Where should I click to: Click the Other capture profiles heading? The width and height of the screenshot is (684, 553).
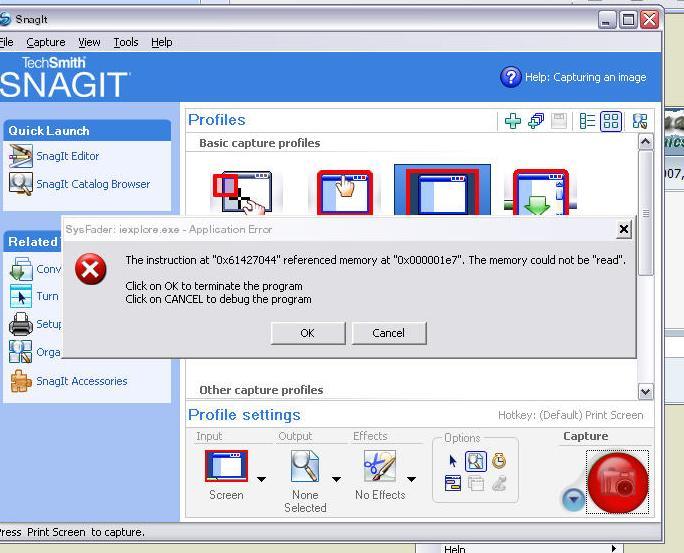pyautogui.click(x=261, y=390)
